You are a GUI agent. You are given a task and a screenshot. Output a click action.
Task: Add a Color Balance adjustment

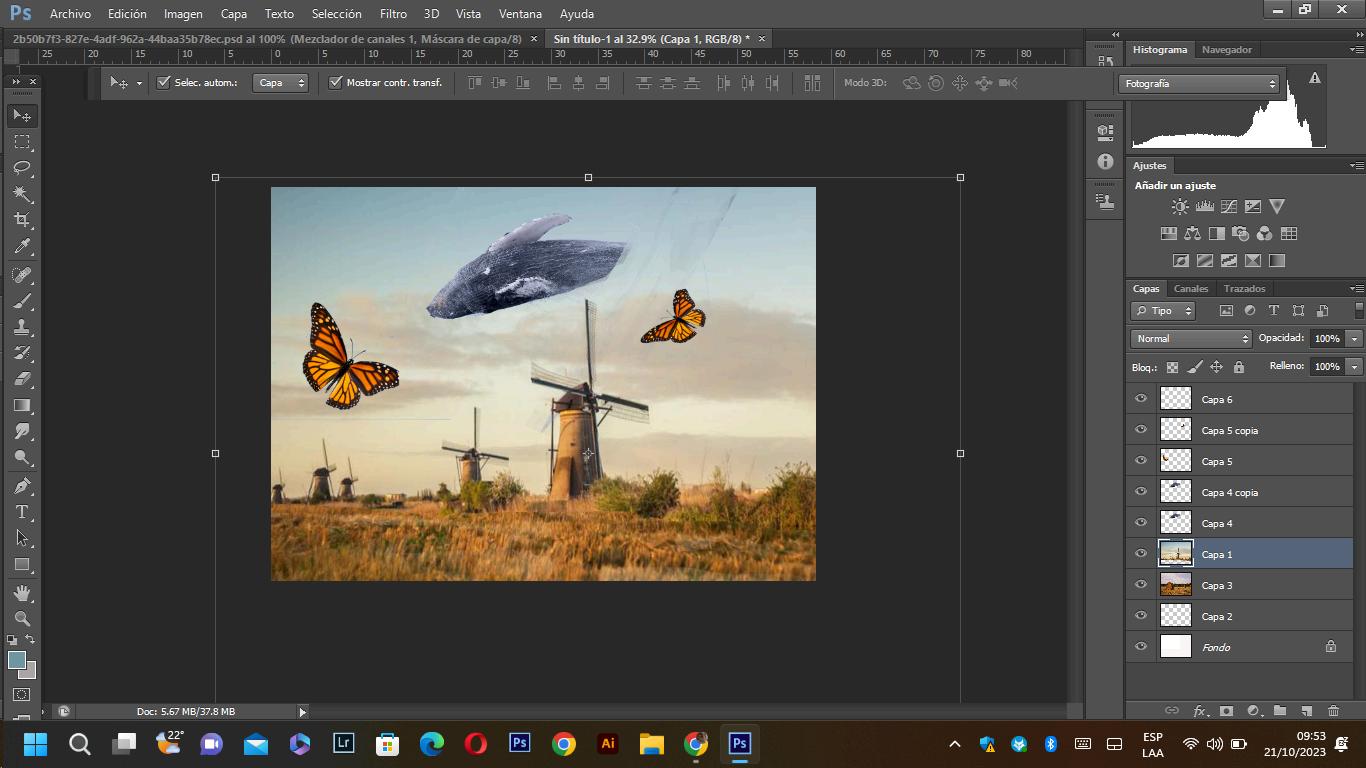coord(1192,233)
